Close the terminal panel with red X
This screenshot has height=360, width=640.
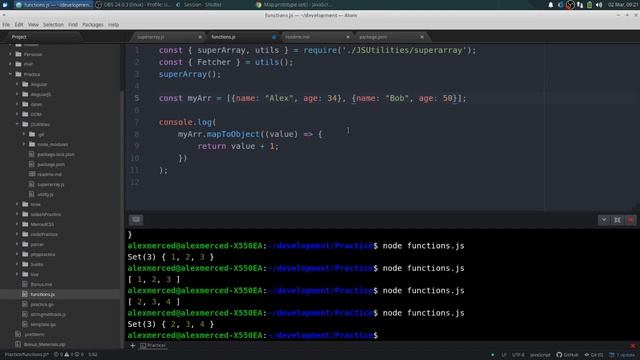[x=631, y=220]
